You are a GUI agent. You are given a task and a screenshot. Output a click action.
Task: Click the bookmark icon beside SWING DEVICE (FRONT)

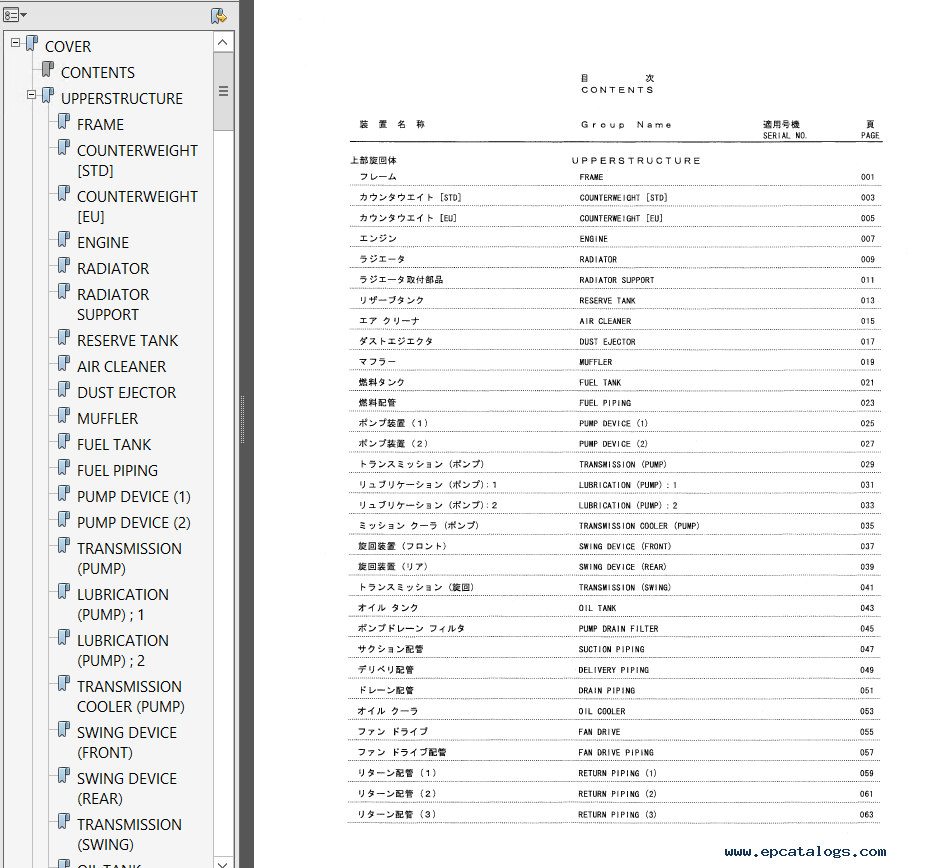coord(64,730)
